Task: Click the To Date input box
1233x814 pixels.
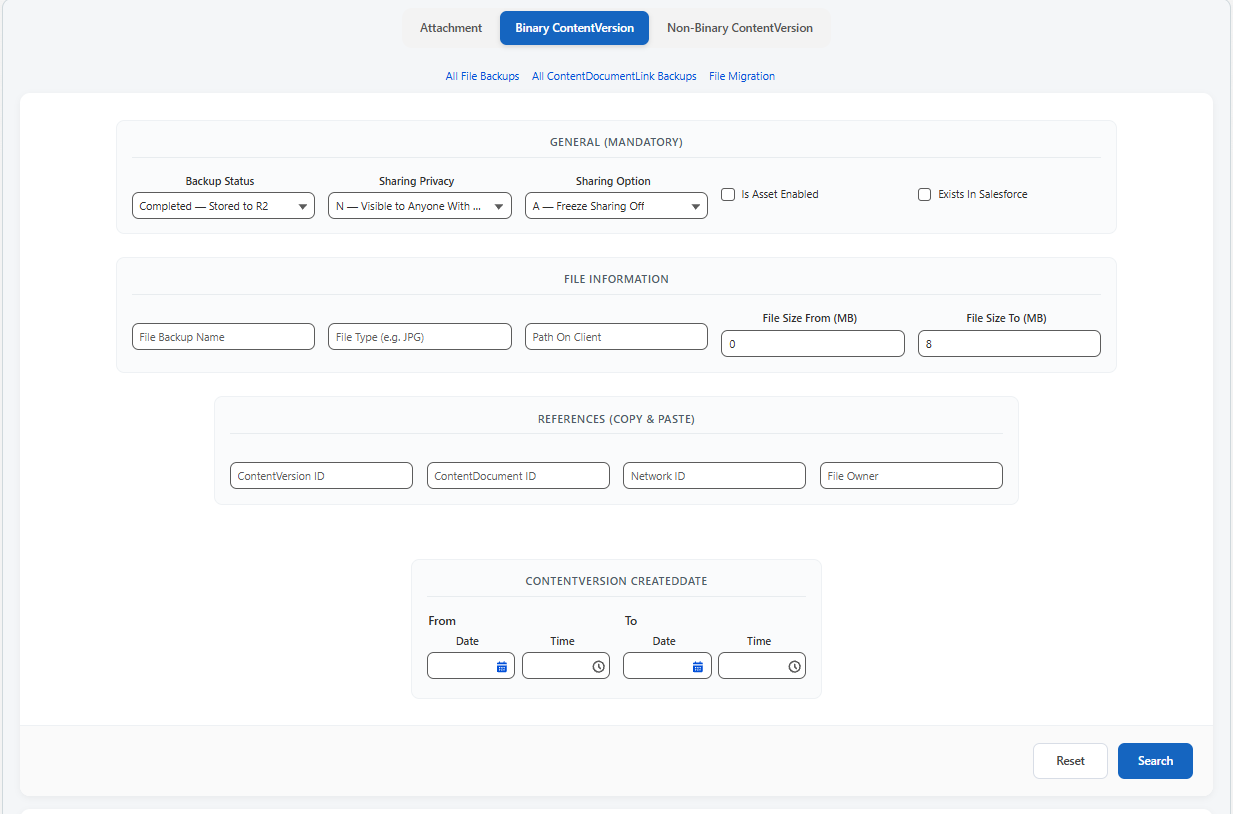Action: 666,666
